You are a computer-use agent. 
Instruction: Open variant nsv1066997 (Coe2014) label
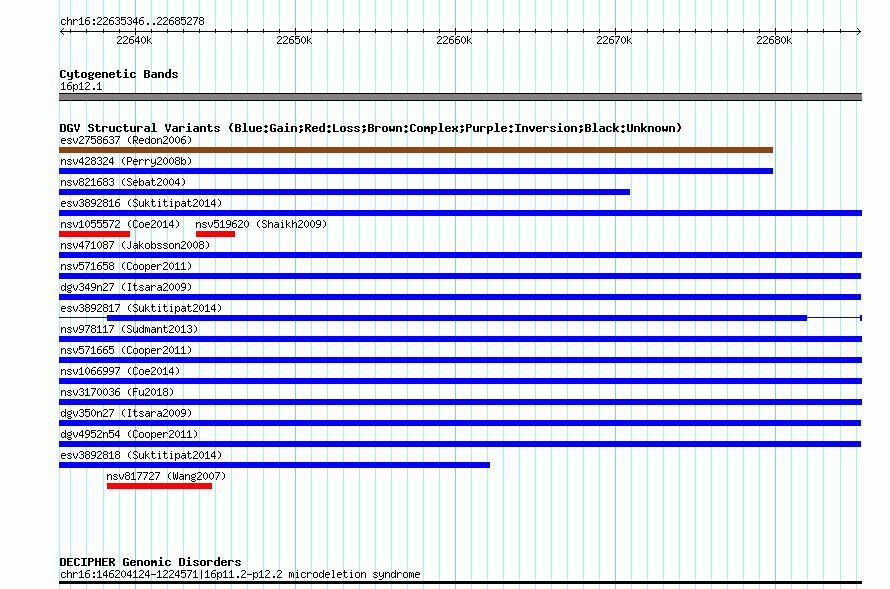point(120,371)
